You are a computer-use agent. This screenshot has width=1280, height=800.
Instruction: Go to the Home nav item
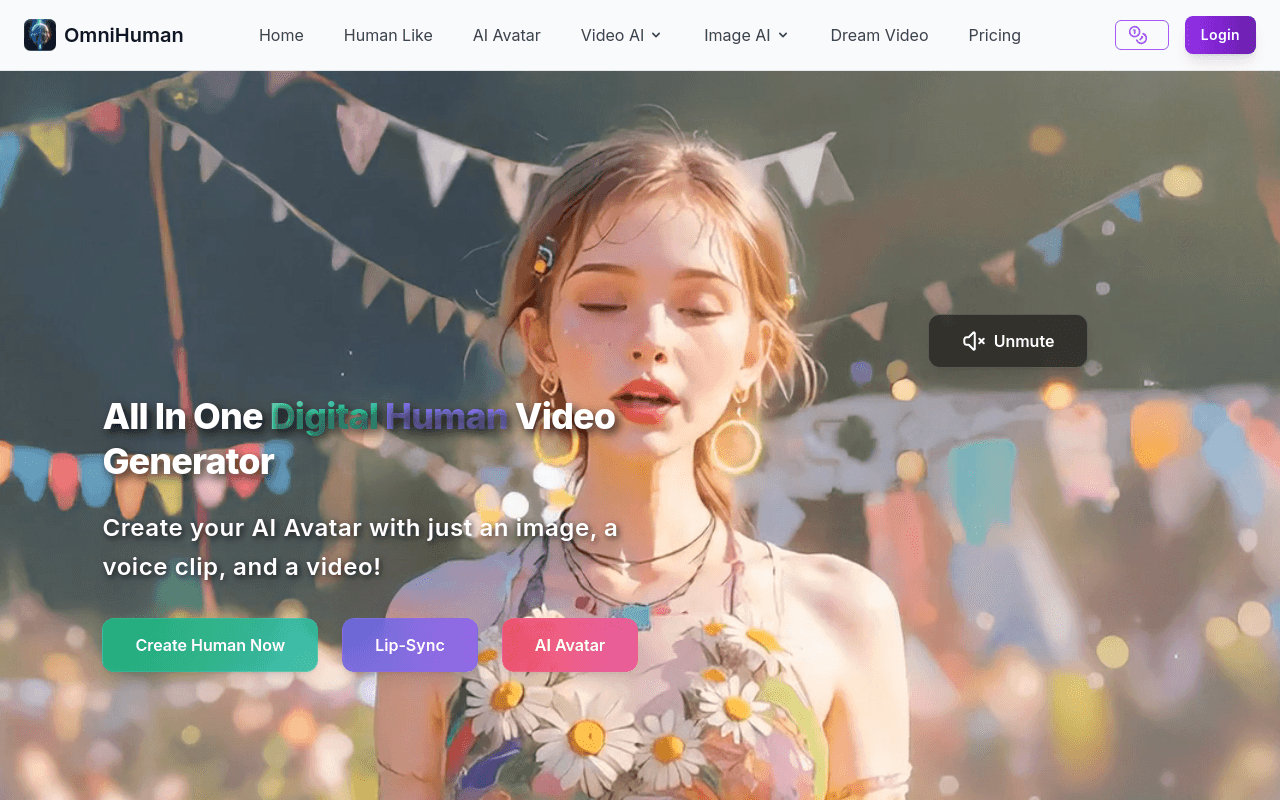click(281, 35)
